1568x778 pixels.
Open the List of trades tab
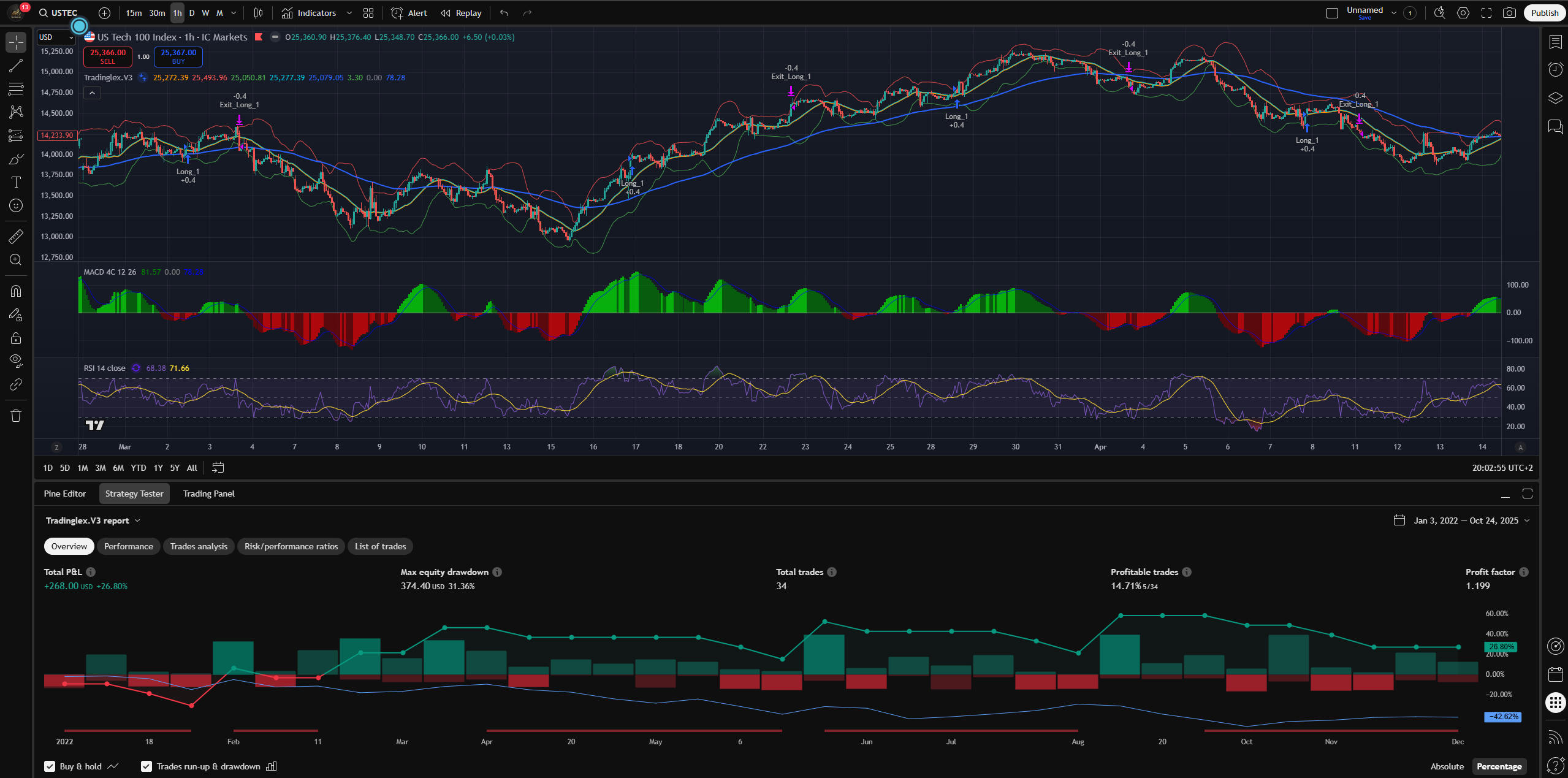pyautogui.click(x=380, y=546)
